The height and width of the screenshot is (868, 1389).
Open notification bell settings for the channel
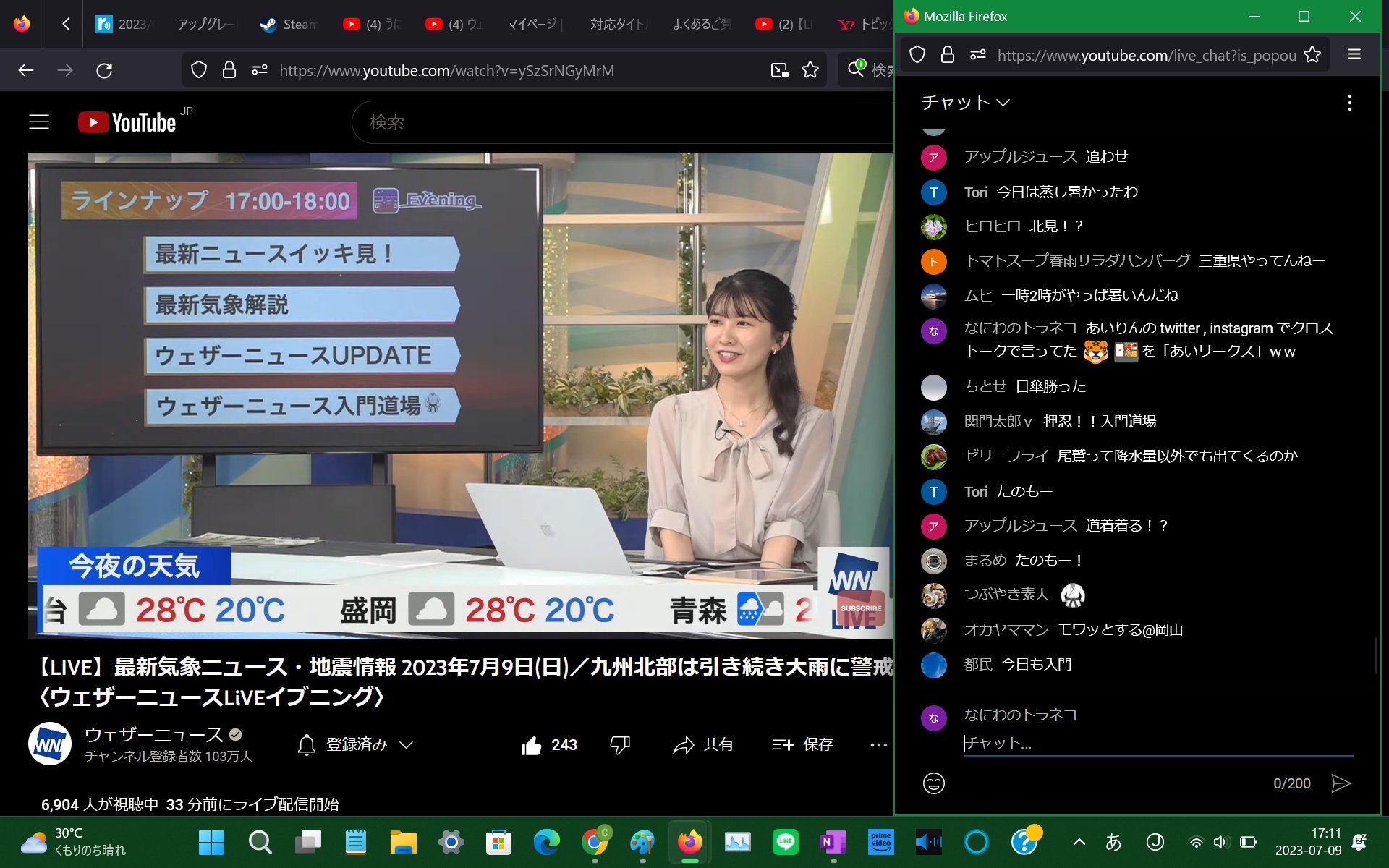pyautogui.click(x=307, y=744)
